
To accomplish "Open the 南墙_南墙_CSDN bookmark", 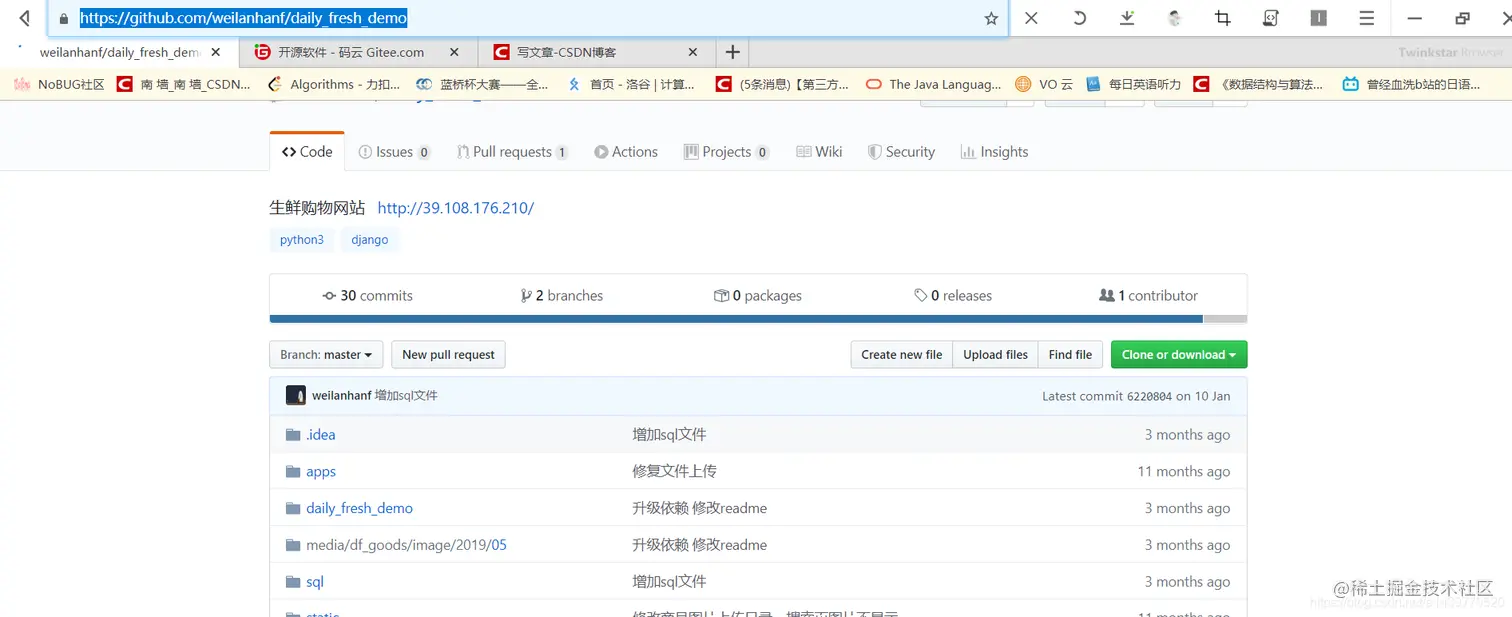I will tap(184, 84).
